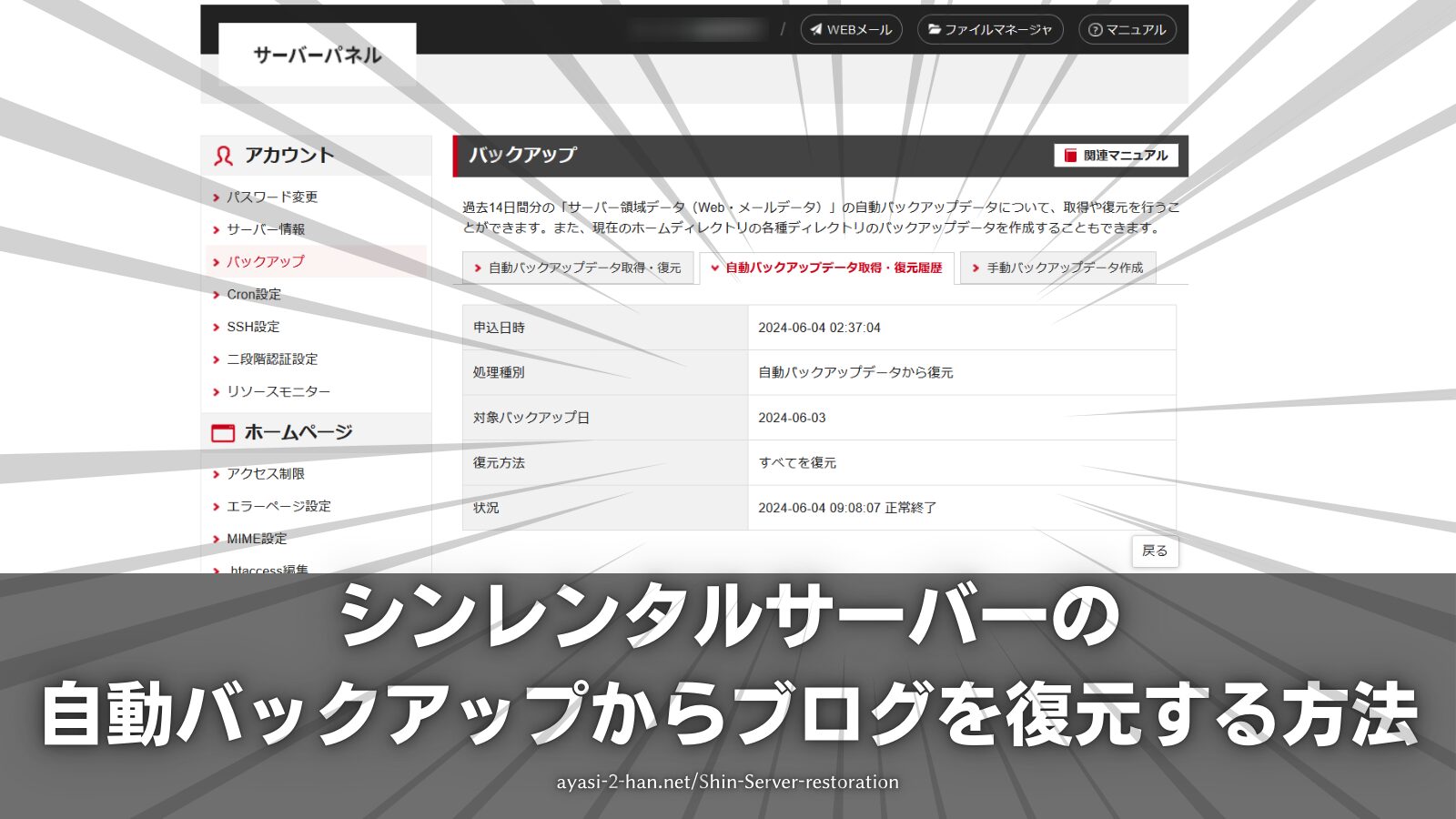Click the arrow before SSH設定

pyautogui.click(x=217, y=328)
